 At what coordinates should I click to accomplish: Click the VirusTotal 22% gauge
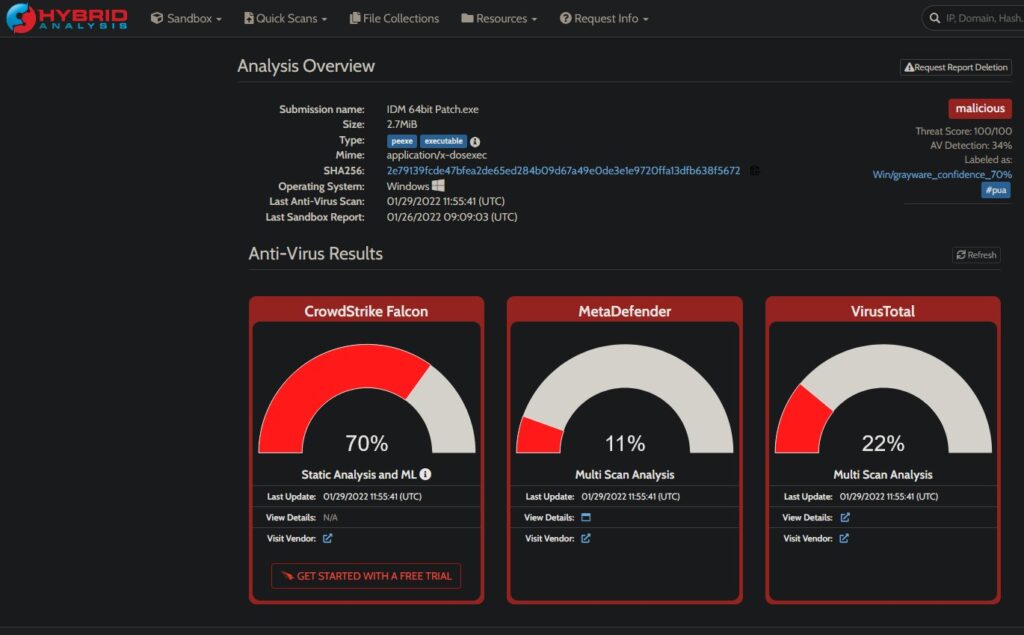click(883, 399)
